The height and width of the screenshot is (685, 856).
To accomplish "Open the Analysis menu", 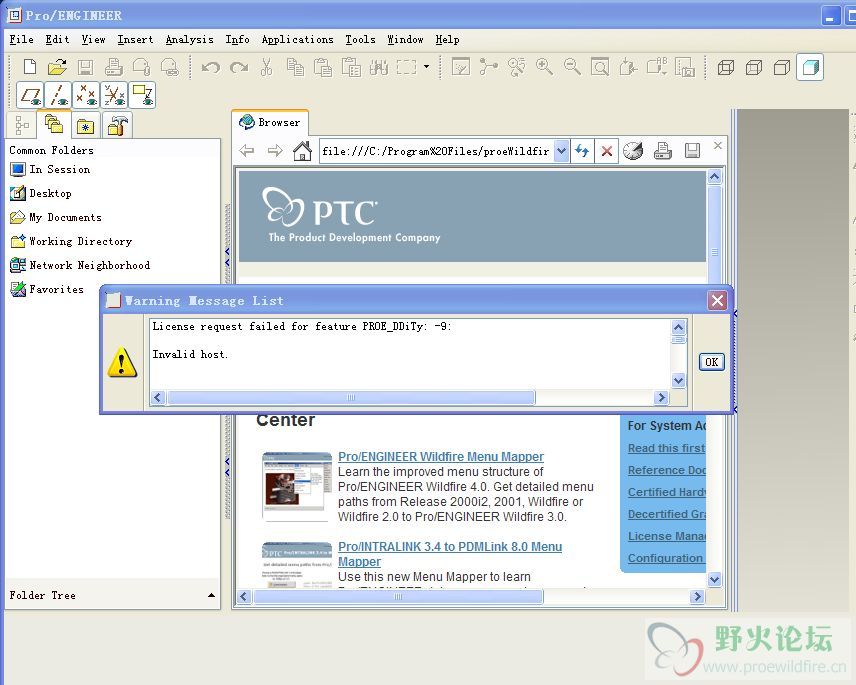I will point(189,39).
